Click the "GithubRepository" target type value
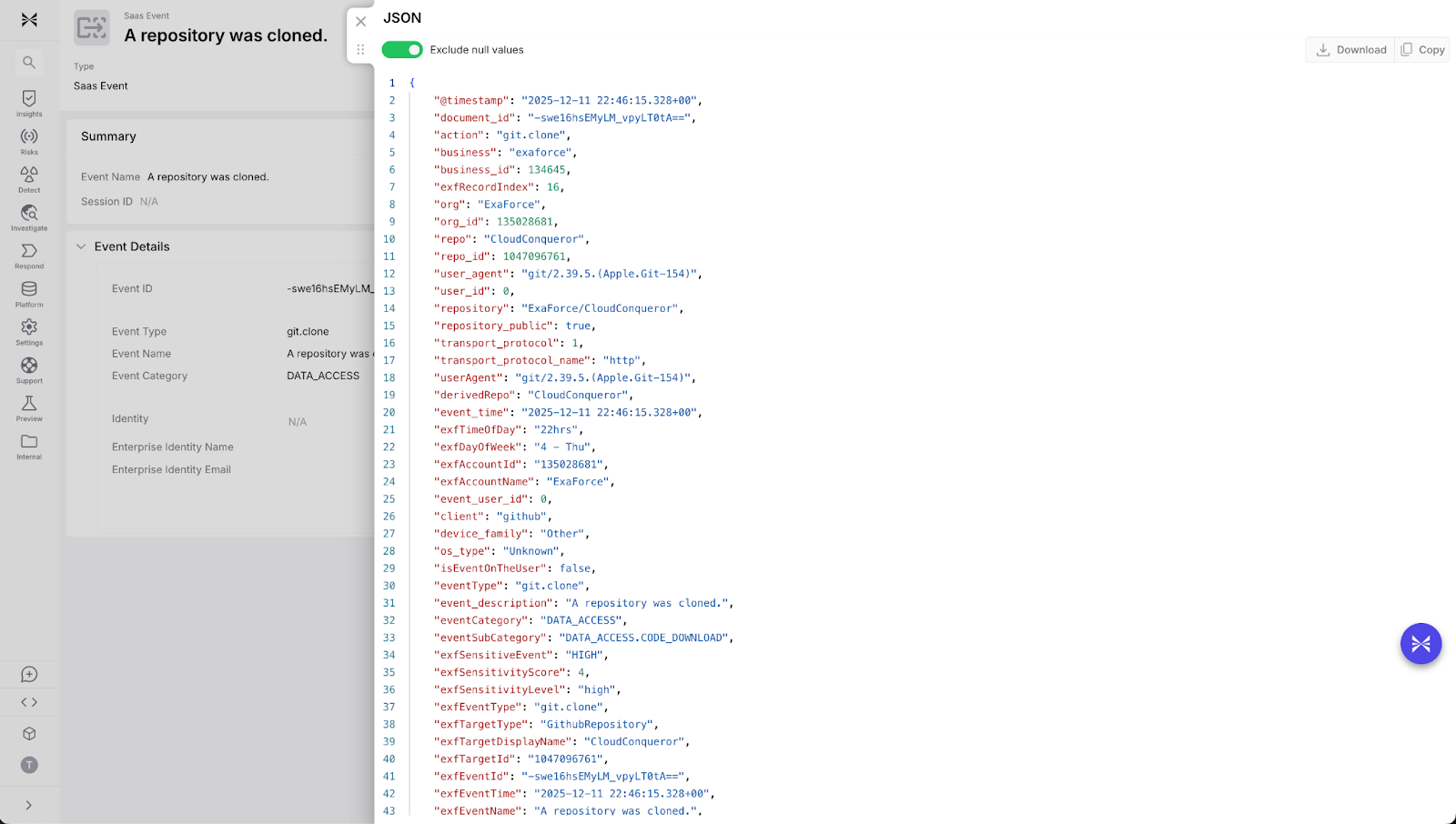Viewport: 1456px width, 824px height. click(x=597, y=724)
